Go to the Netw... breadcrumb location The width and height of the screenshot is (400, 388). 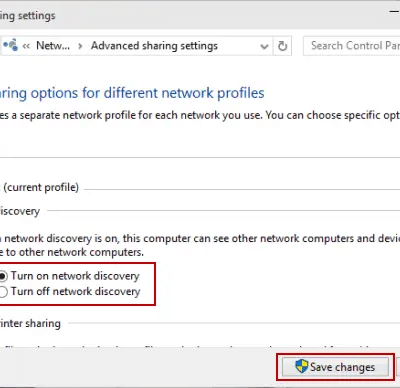pos(53,46)
